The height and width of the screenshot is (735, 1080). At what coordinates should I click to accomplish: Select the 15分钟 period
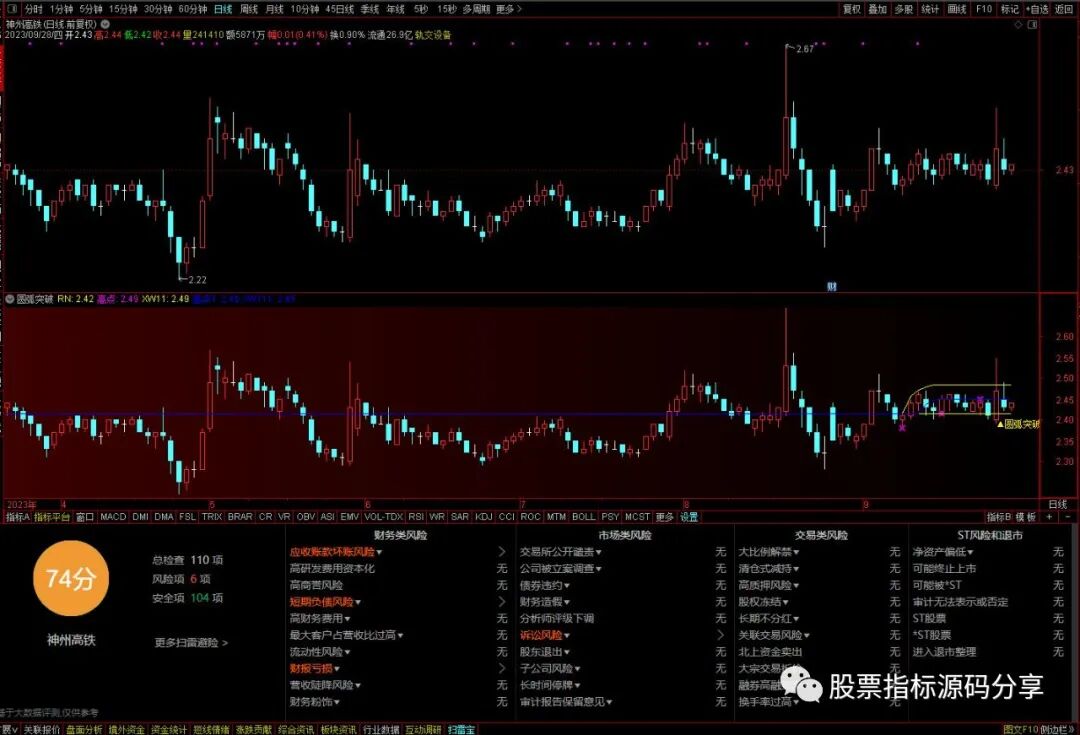tap(123, 9)
